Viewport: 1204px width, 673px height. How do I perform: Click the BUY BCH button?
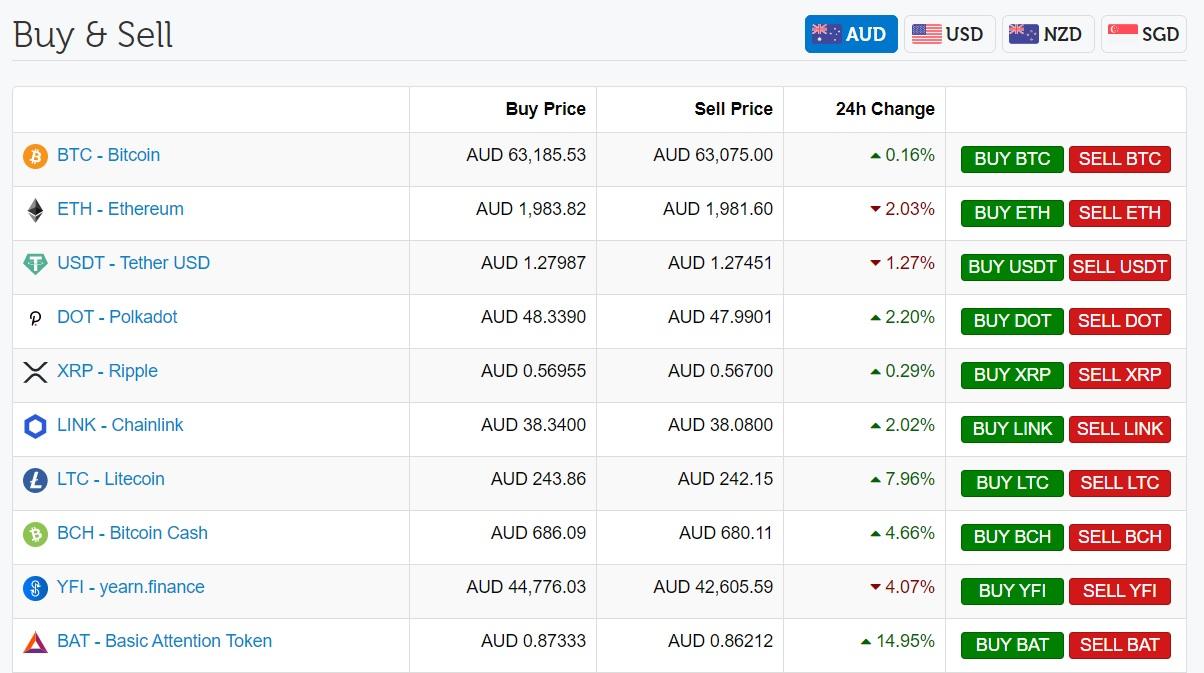pyautogui.click(x=1012, y=537)
